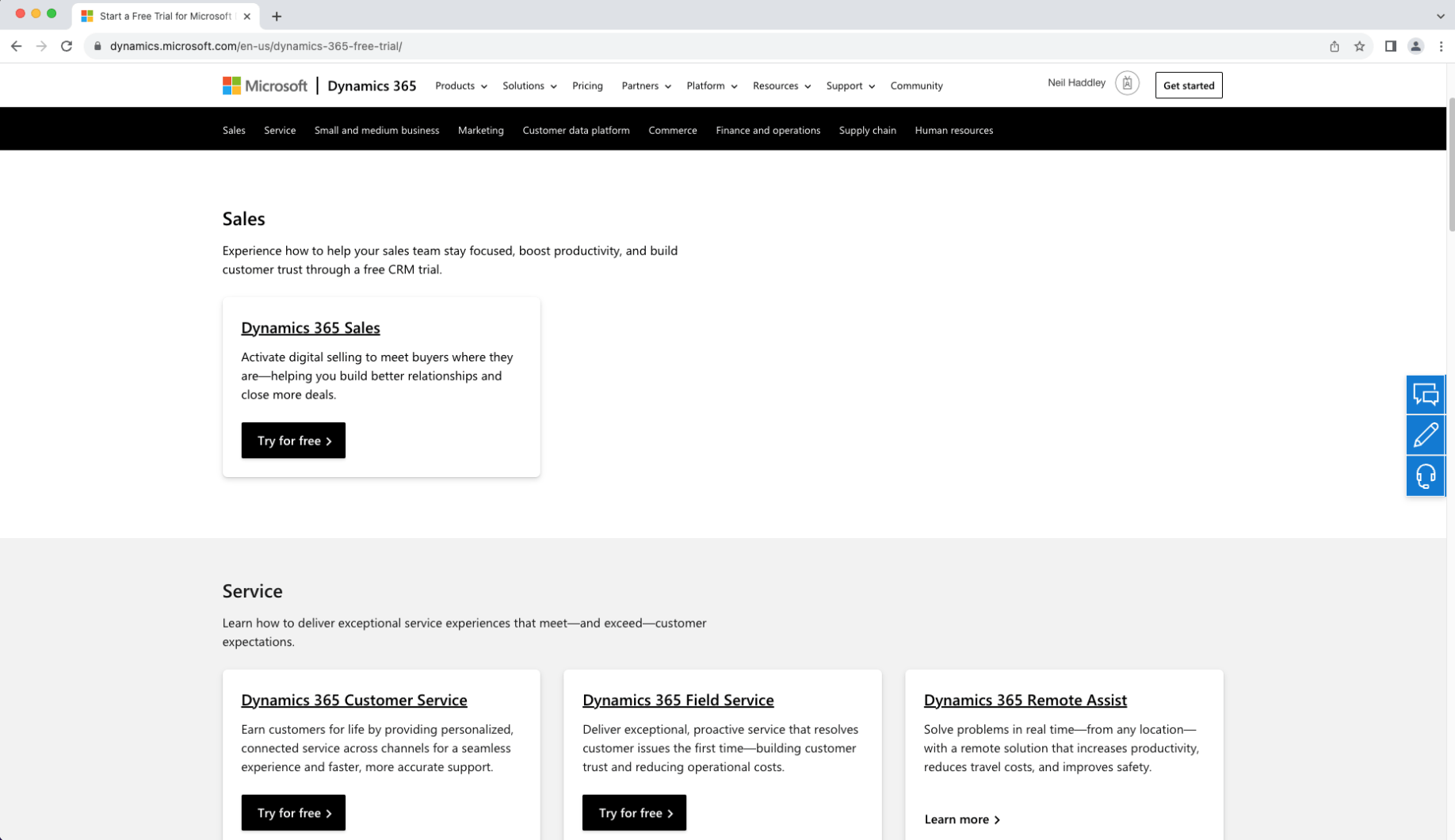1455x840 pixels.
Task: Click the tab search chevron in tab strip
Action: coord(1440,16)
